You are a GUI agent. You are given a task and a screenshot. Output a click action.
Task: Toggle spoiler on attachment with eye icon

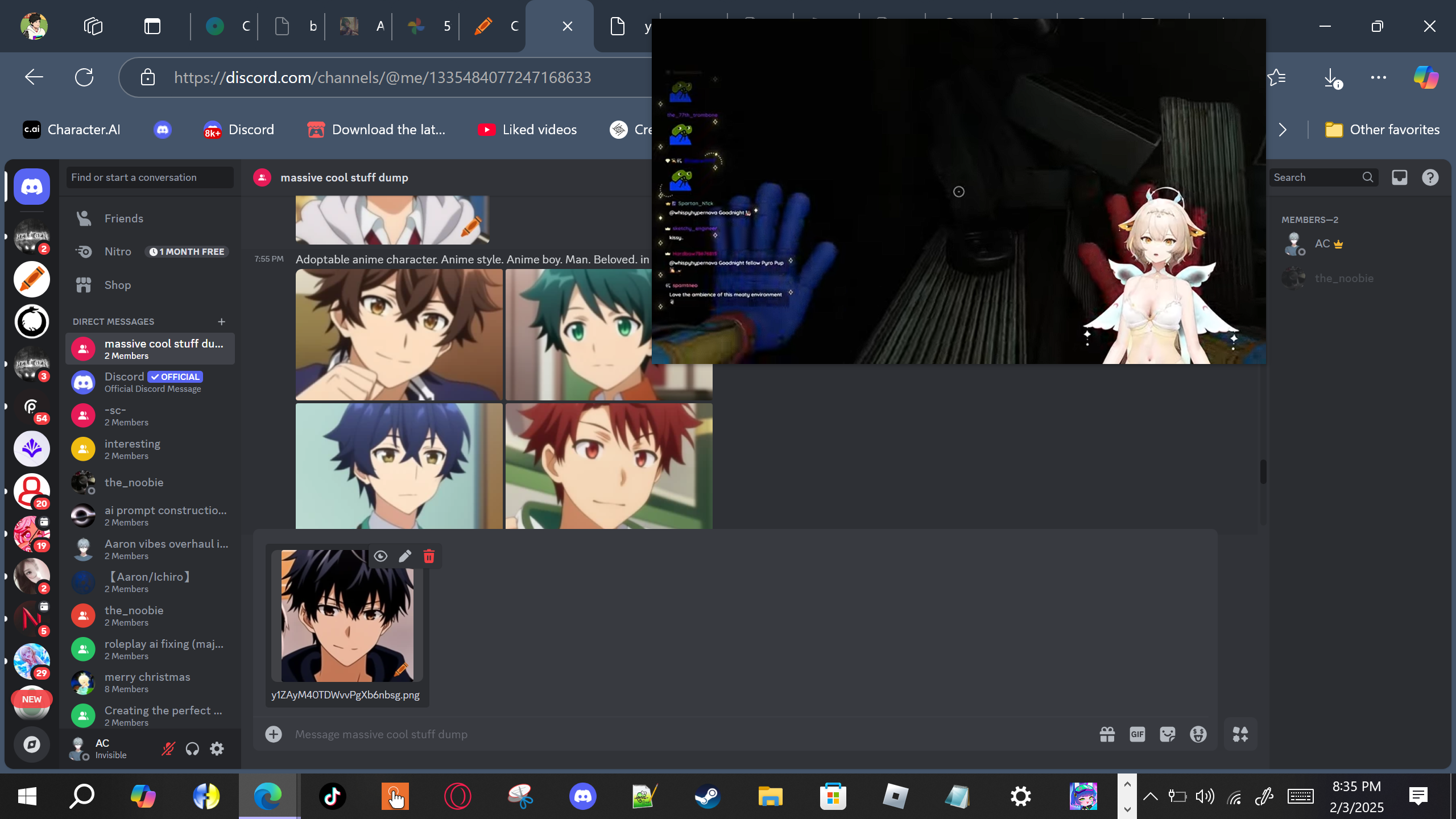click(380, 556)
